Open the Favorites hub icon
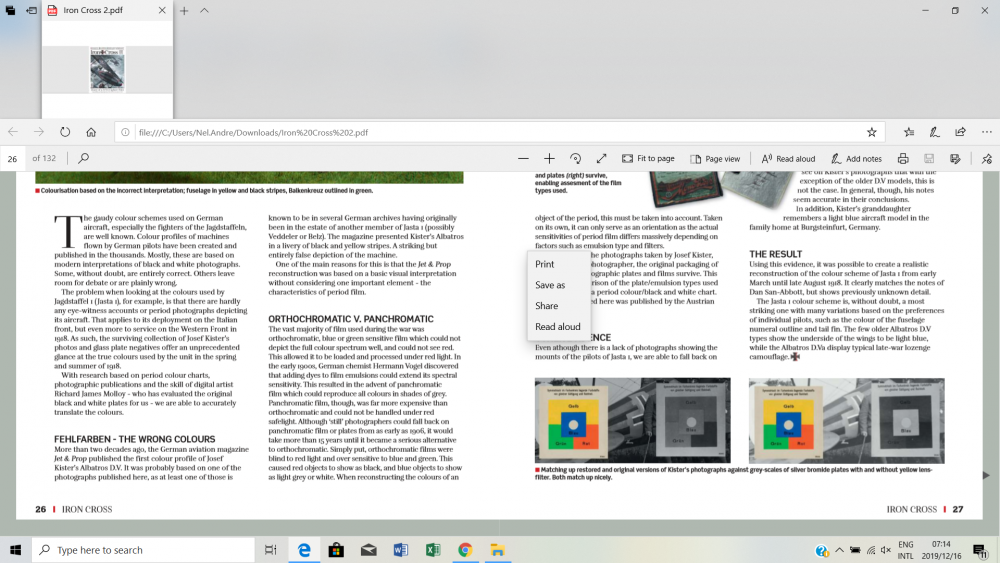 pos(909,132)
